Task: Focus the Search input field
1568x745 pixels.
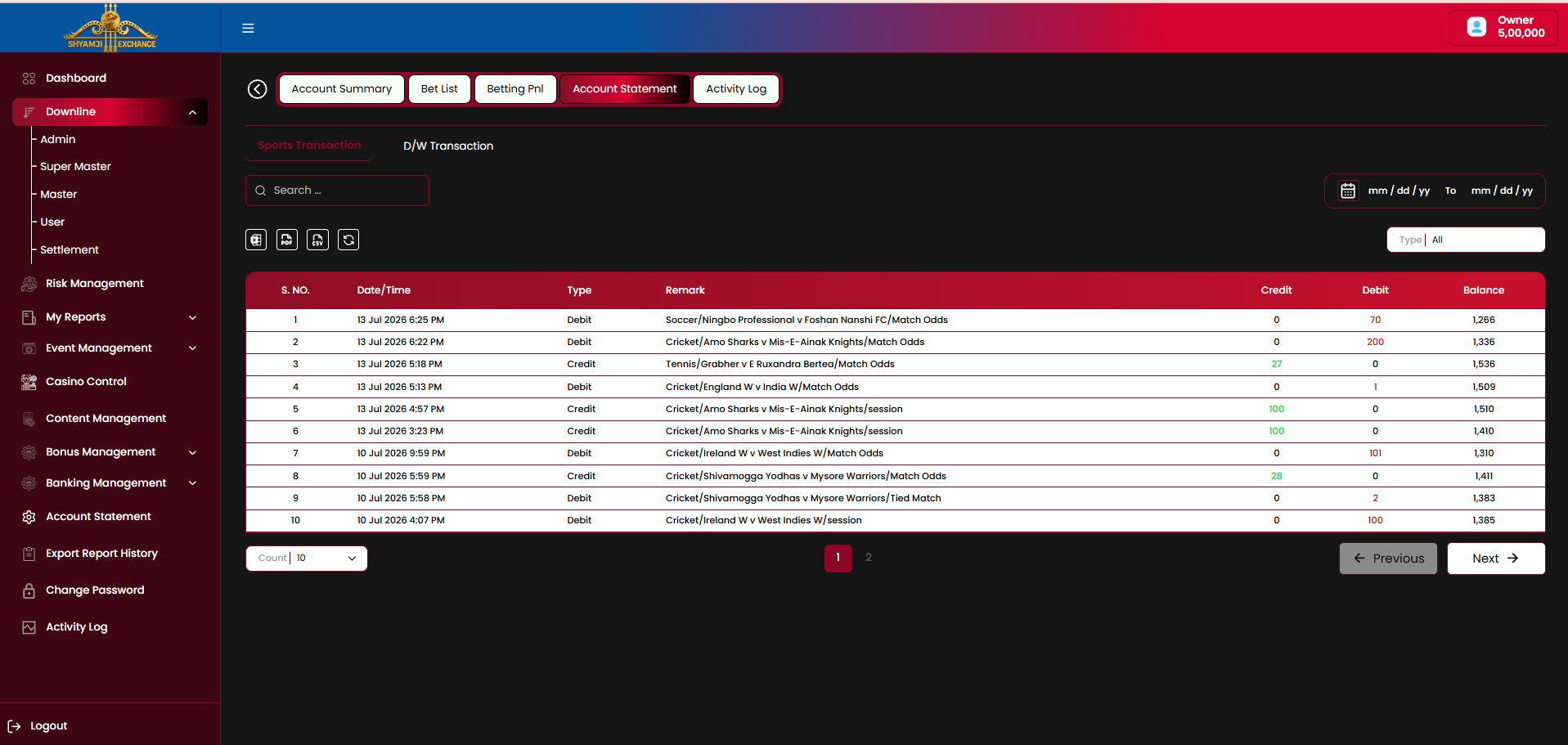Action: (x=337, y=191)
